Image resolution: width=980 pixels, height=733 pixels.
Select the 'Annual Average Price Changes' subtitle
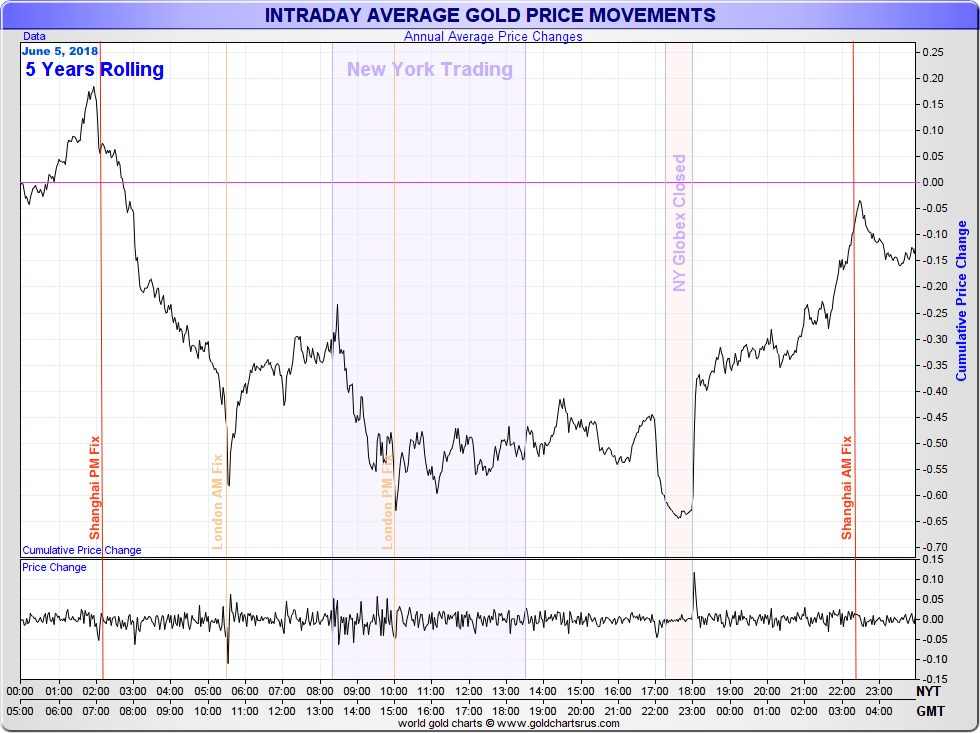tap(493, 36)
